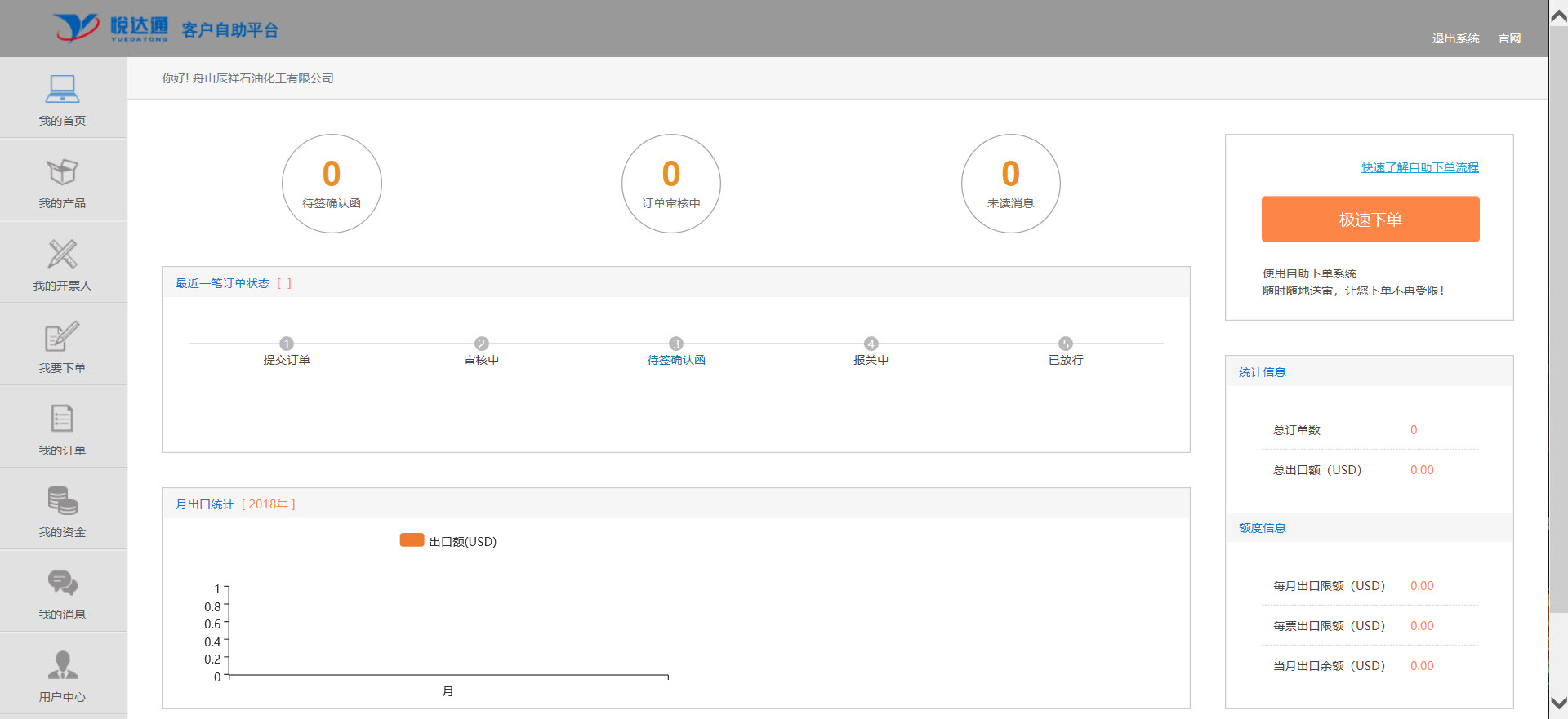Image resolution: width=1568 pixels, height=719 pixels.
Task: Click 退出系统 in the top bar
Action: [x=1455, y=38]
